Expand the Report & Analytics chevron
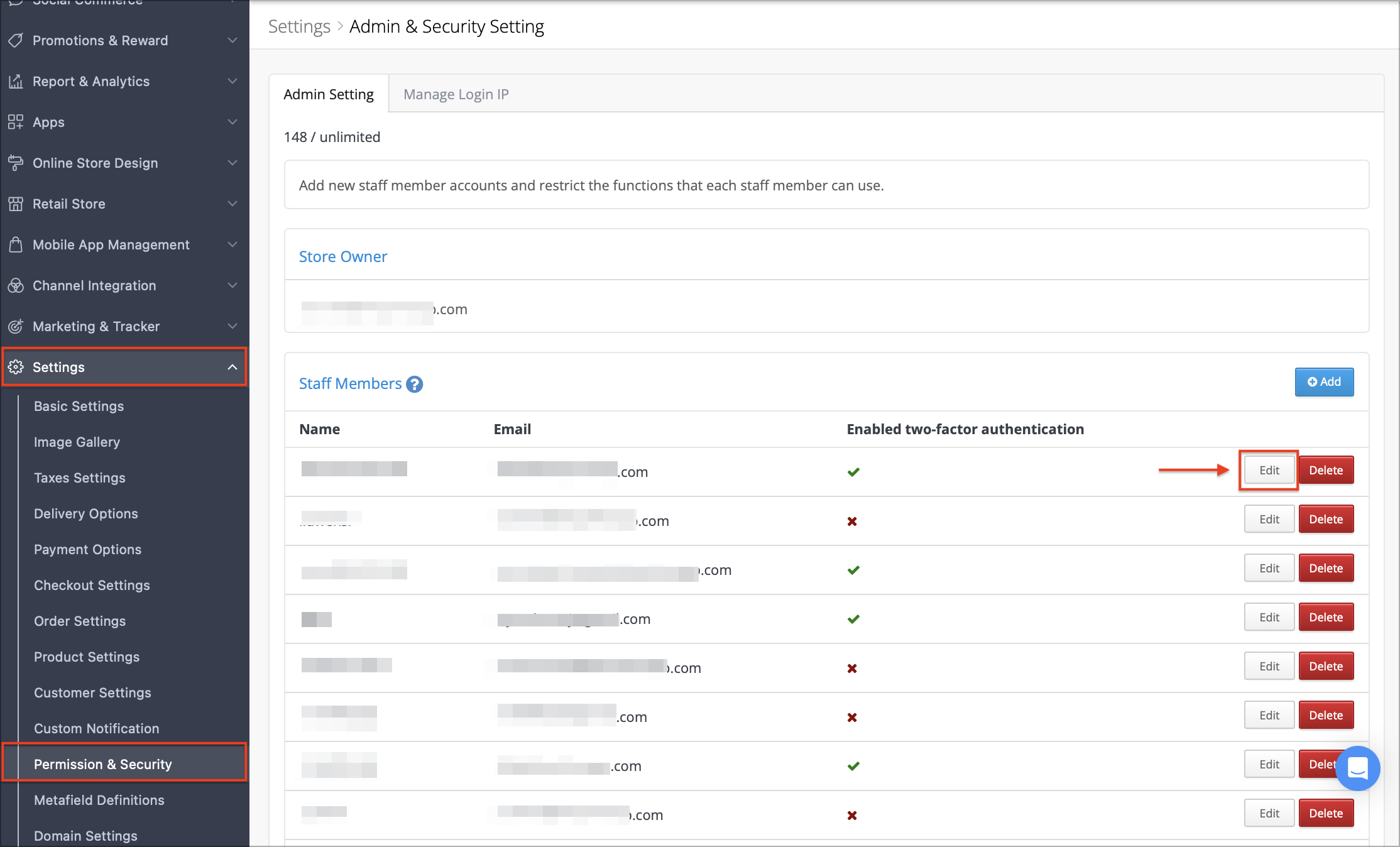 tap(232, 81)
